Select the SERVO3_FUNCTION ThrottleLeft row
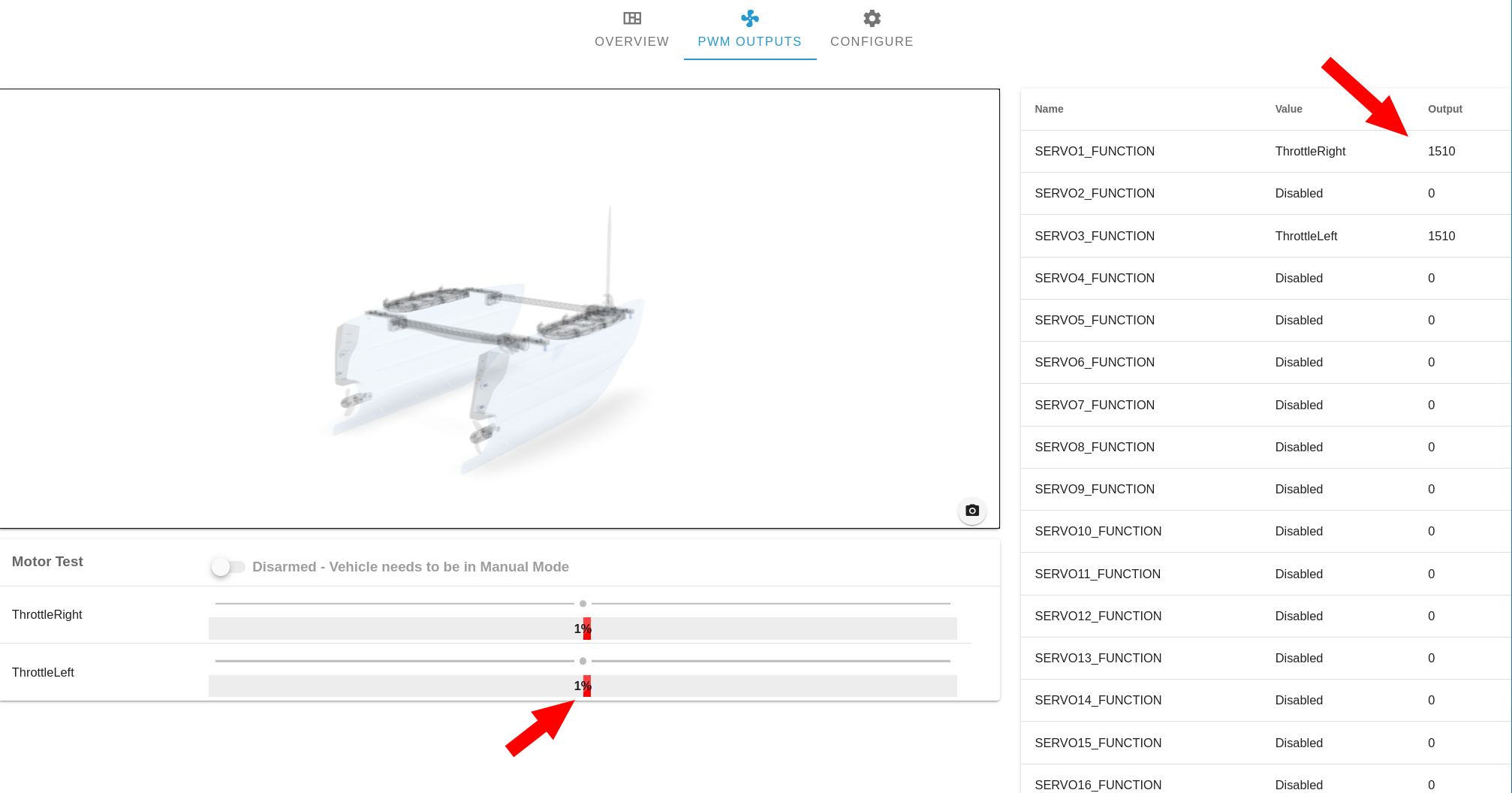 coord(1266,236)
